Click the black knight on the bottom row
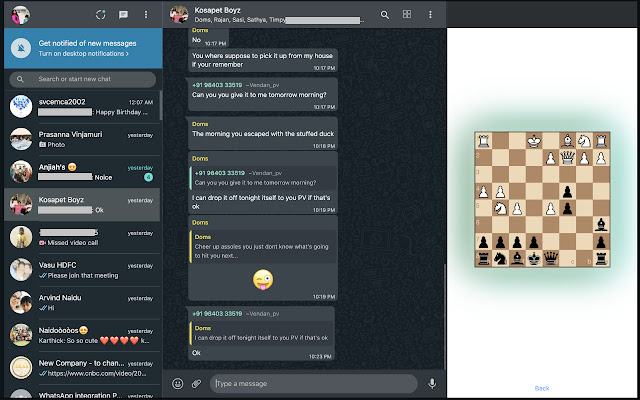Image resolution: width=640 pixels, height=400 pixels. (500, 258)
